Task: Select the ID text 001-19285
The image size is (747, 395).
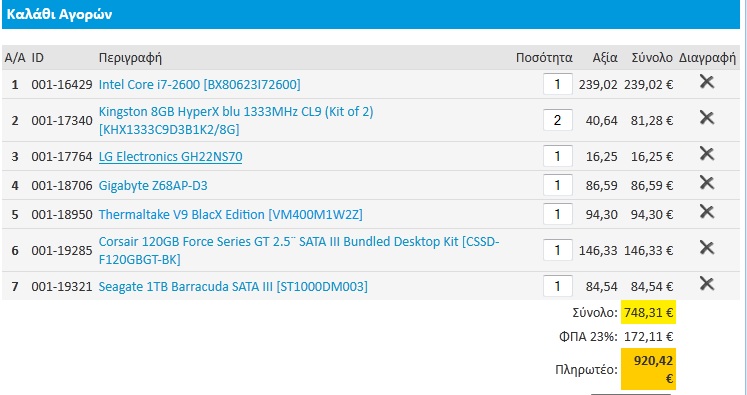Action: (62, 250)
